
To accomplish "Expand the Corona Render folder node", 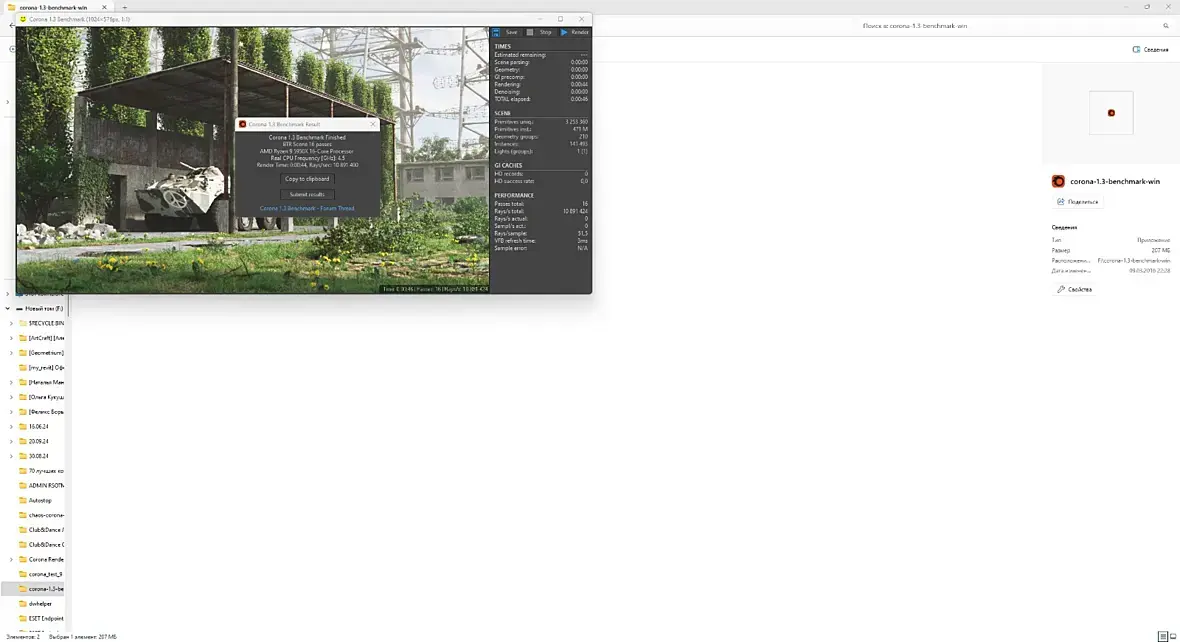I will tap(11, 559).
